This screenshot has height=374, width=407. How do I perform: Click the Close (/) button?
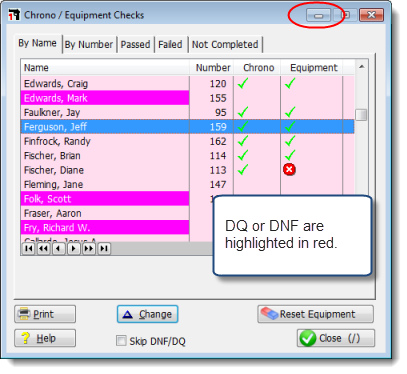[x=336, y=338]
